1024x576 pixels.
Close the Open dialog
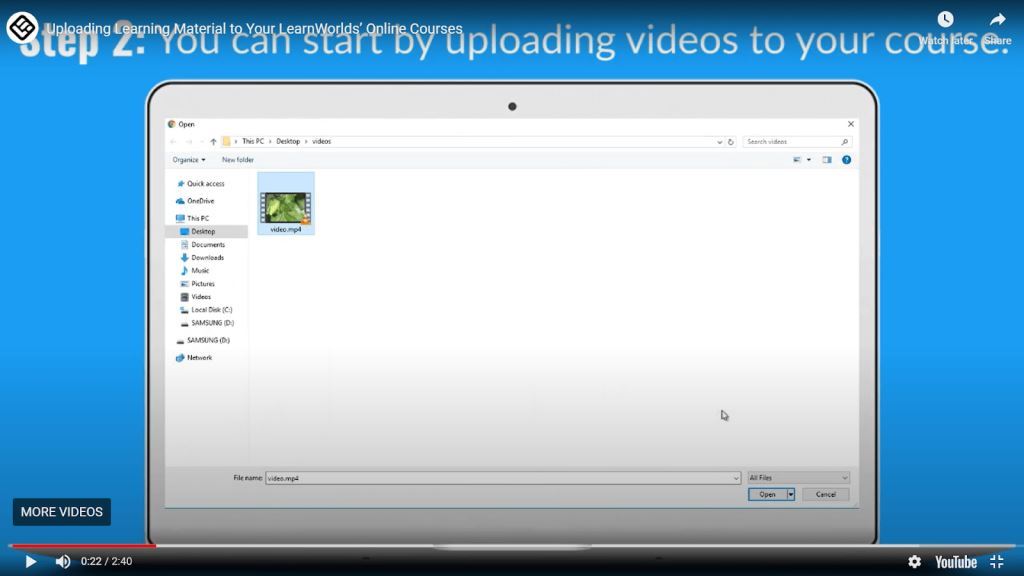[x=850, y=124]
